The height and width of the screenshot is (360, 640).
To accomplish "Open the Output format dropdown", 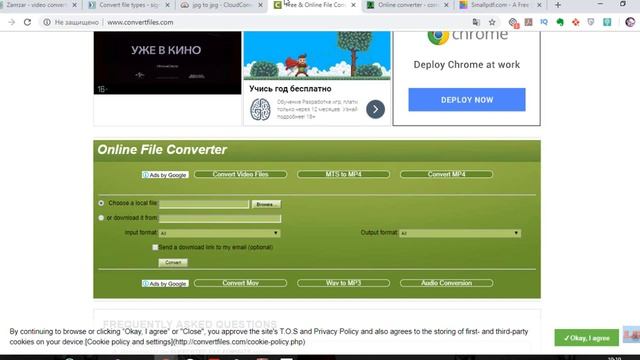I will (460, 233).
